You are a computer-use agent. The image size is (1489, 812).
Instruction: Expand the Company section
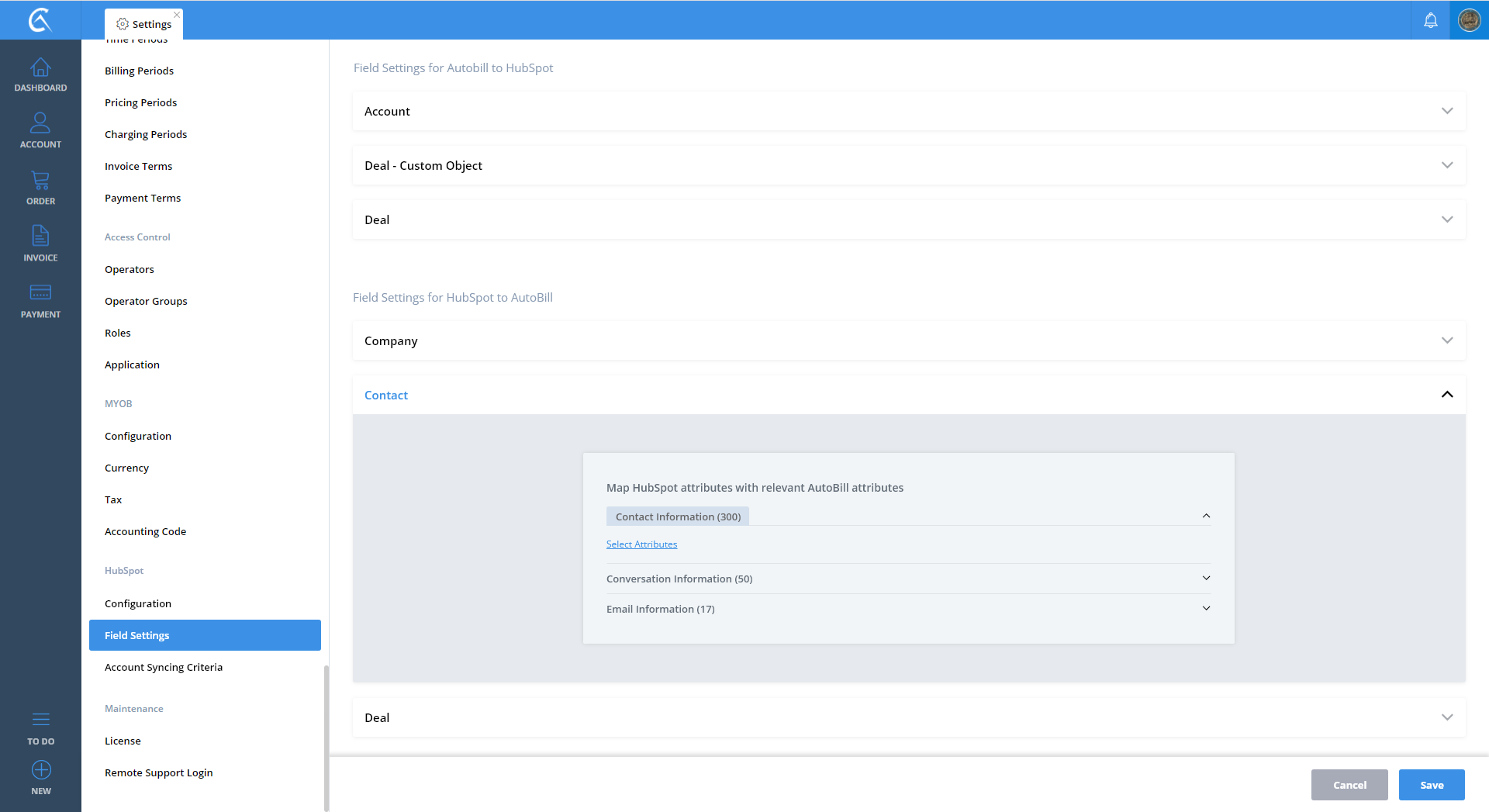[x=1446, y=340]
